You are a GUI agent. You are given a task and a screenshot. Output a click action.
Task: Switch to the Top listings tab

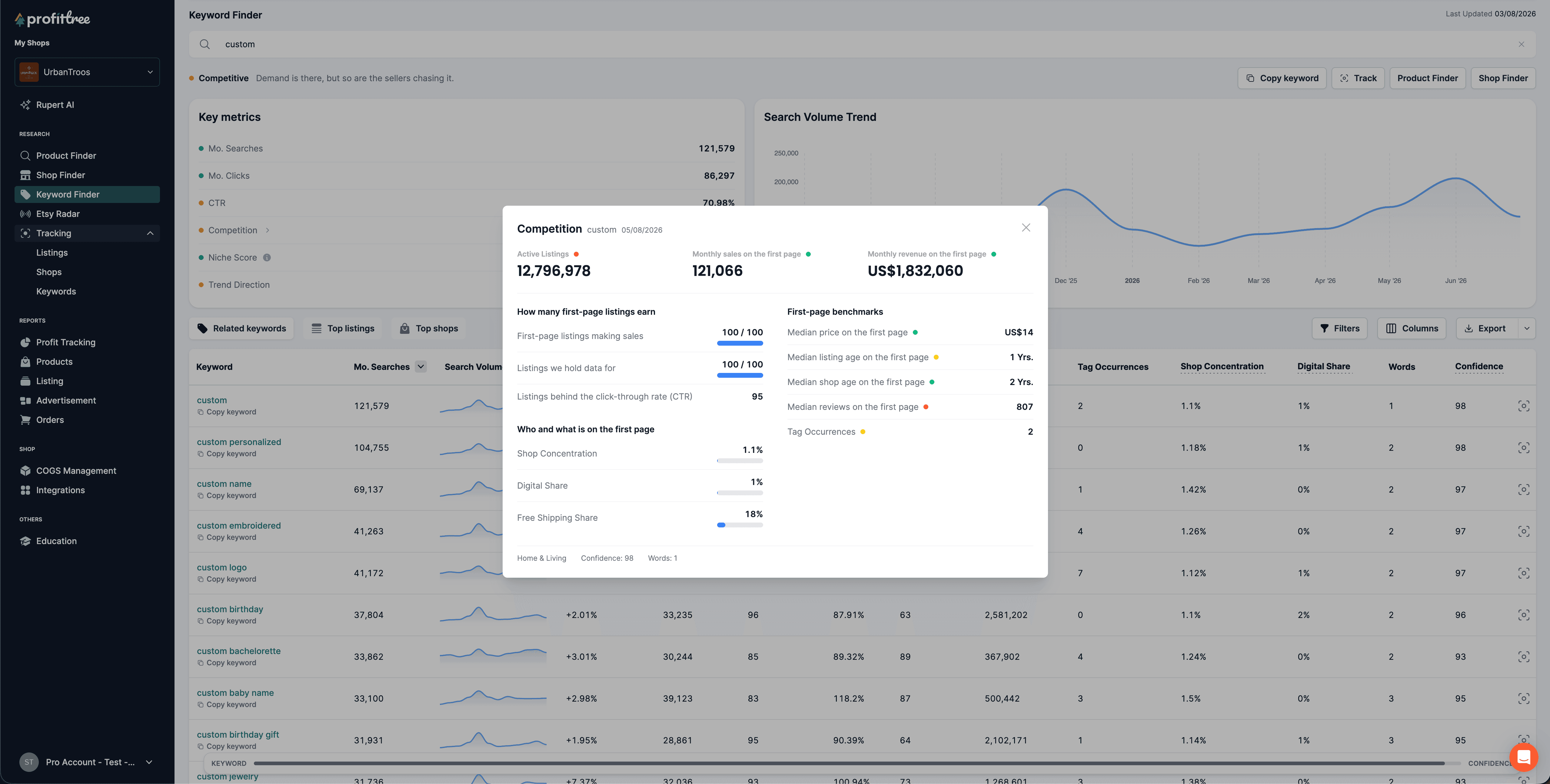343,328
